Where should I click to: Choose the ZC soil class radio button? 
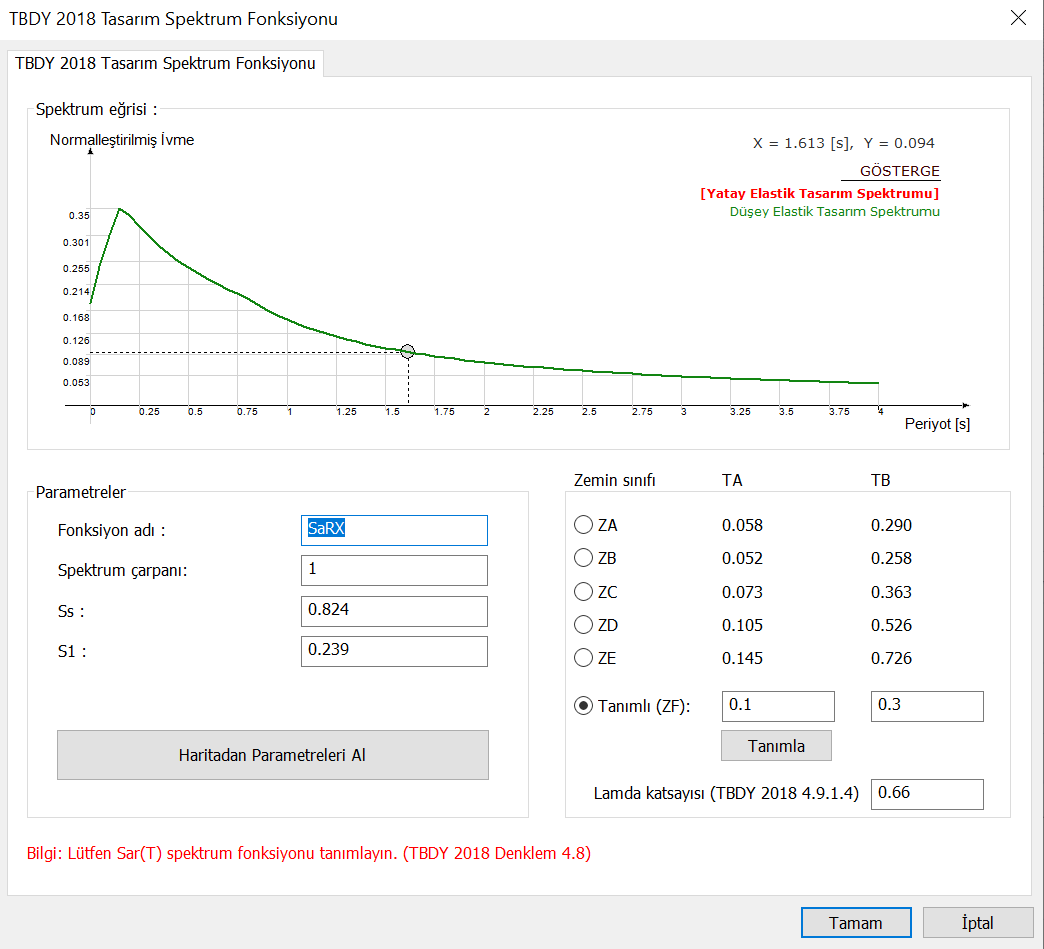583,592
